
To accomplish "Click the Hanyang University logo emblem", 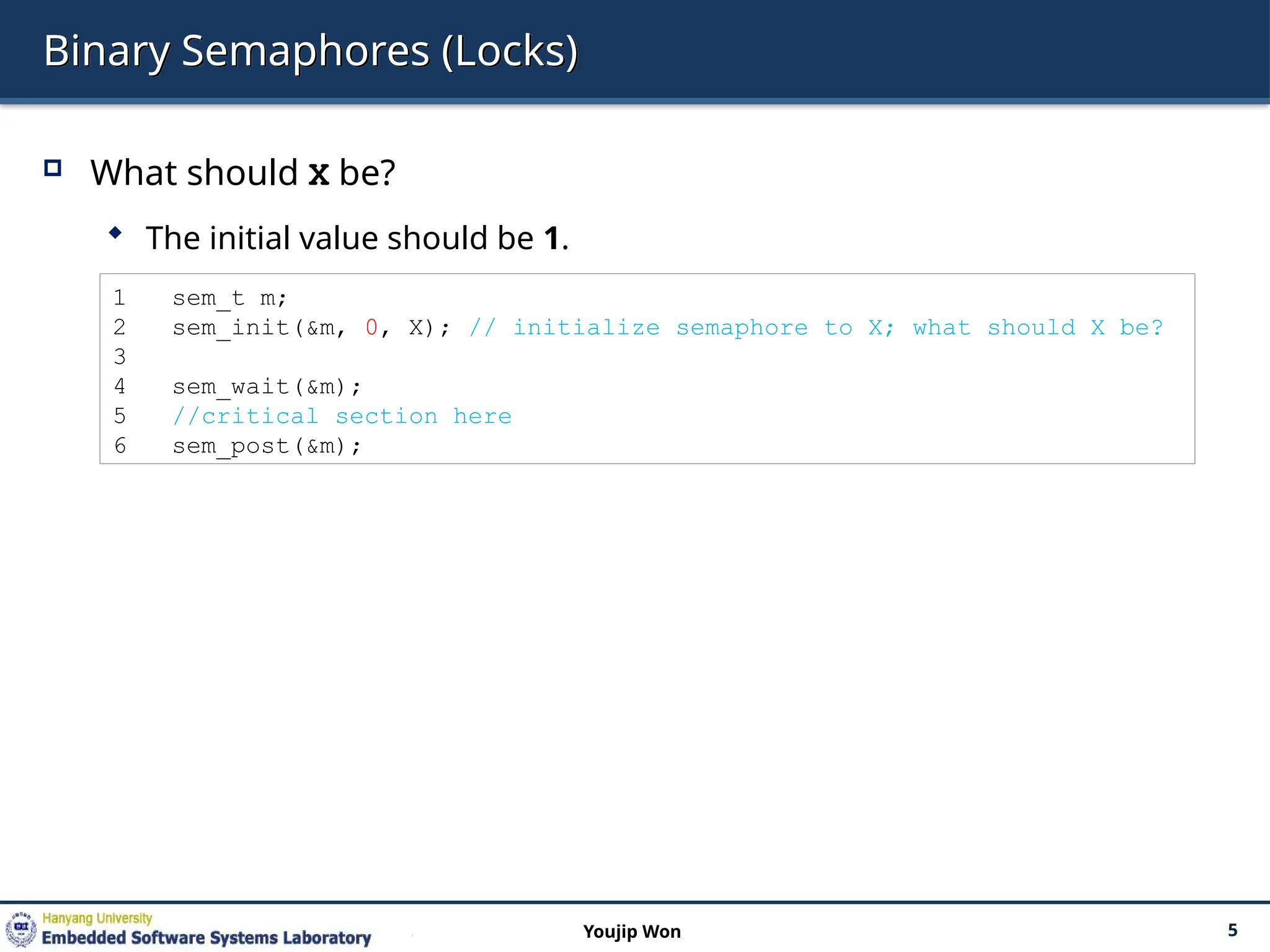I will [x=21, y=929].
